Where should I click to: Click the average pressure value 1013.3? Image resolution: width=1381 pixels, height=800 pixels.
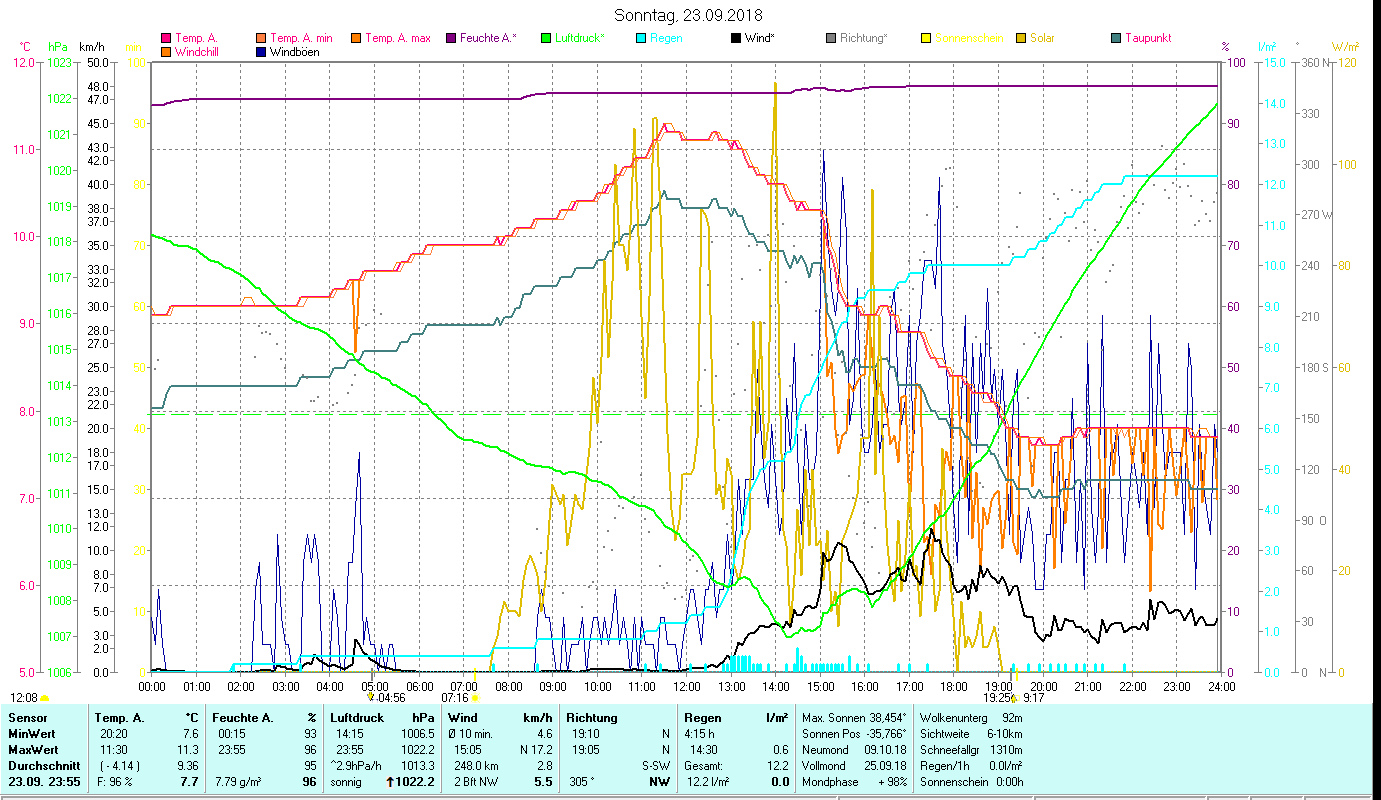tap(420, 766)
